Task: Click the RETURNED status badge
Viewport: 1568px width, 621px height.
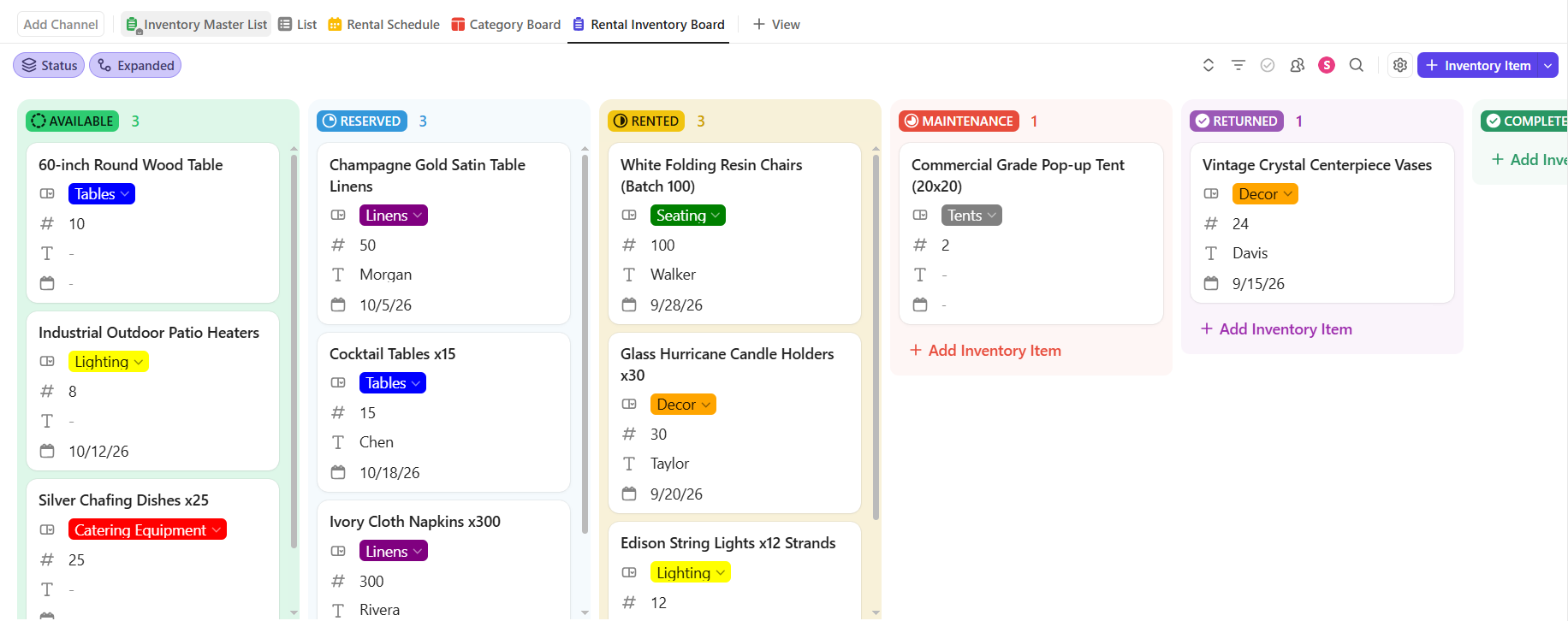Action: (x=1237, y=121)
